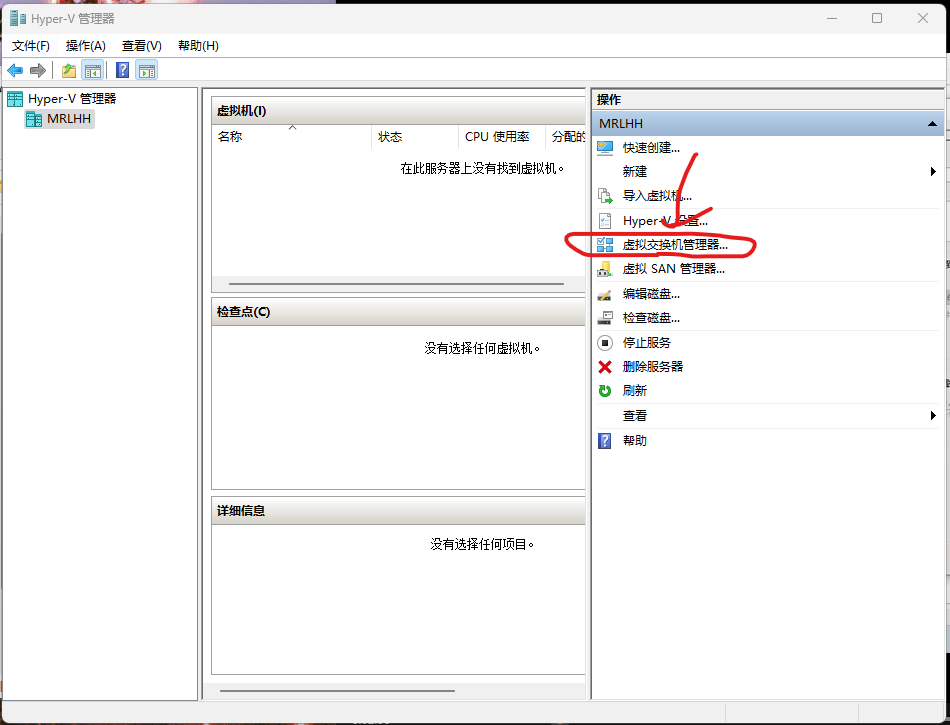Click the 编辑磁盘 icon
The image size is (950, 725).
pyautogui.click(x=605, y=294)
